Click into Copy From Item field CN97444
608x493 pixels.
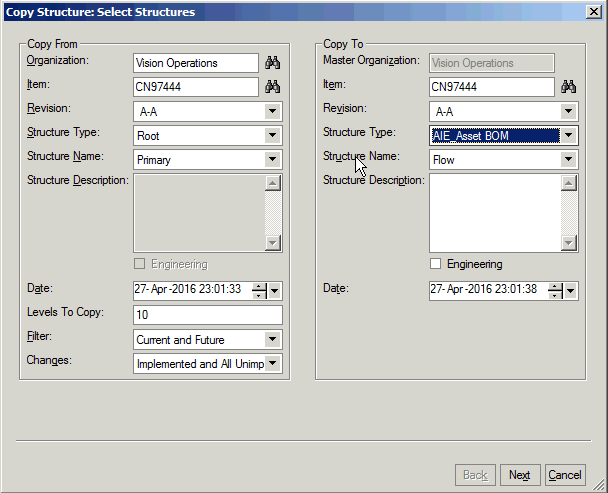point(196,86)
